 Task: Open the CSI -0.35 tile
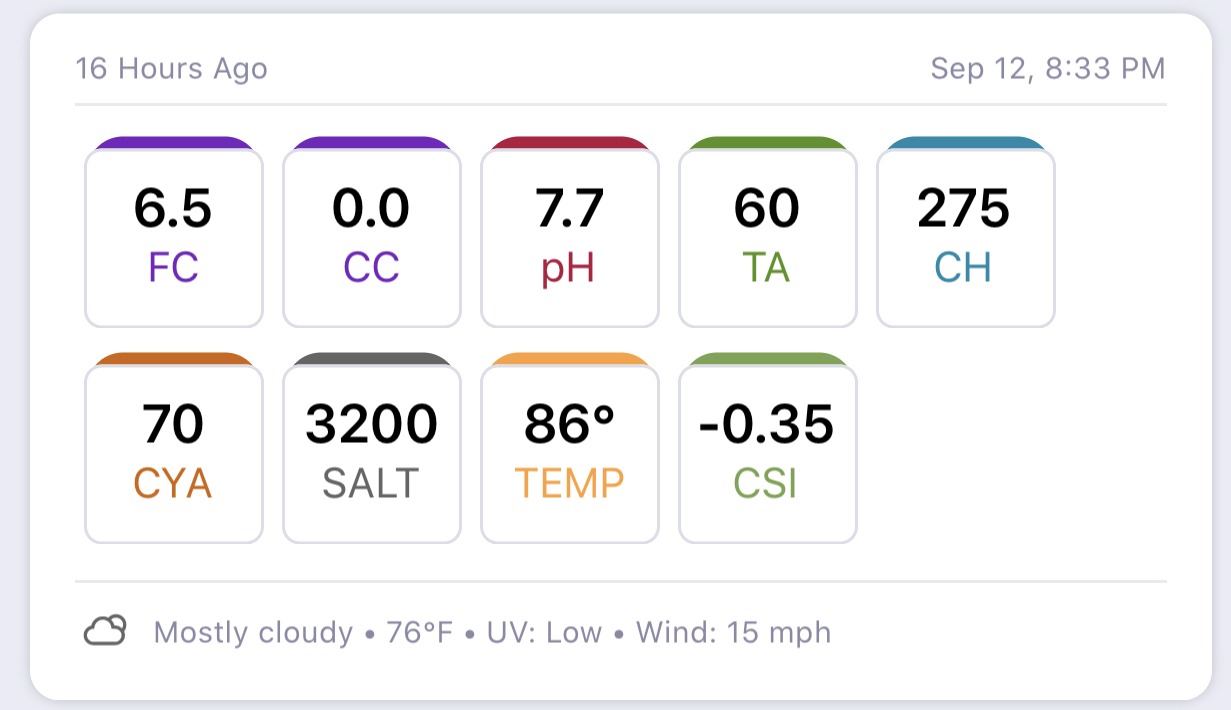[x=768, y=453]
